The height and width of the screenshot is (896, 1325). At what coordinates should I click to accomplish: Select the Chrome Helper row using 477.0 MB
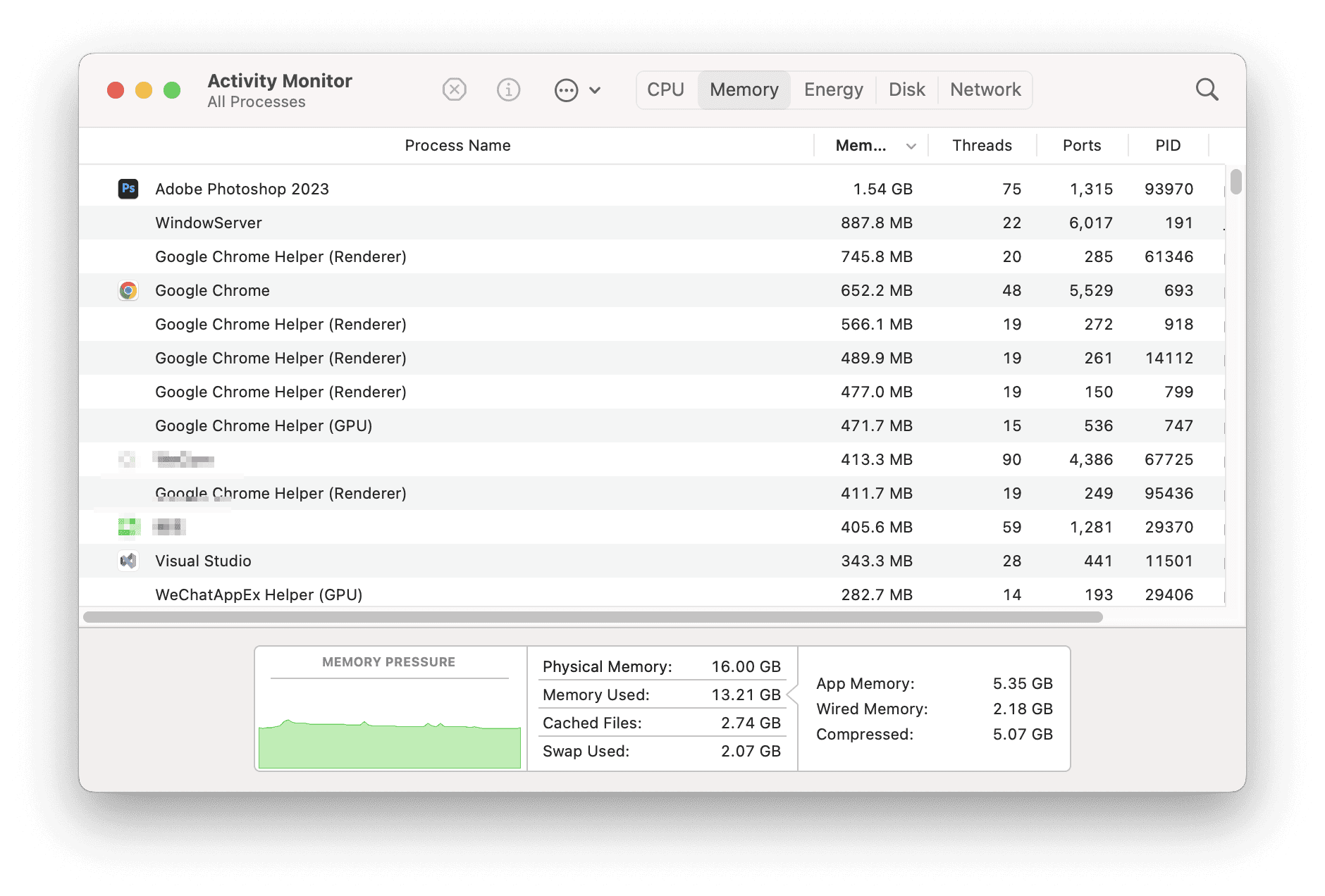(x=652, y=392)
